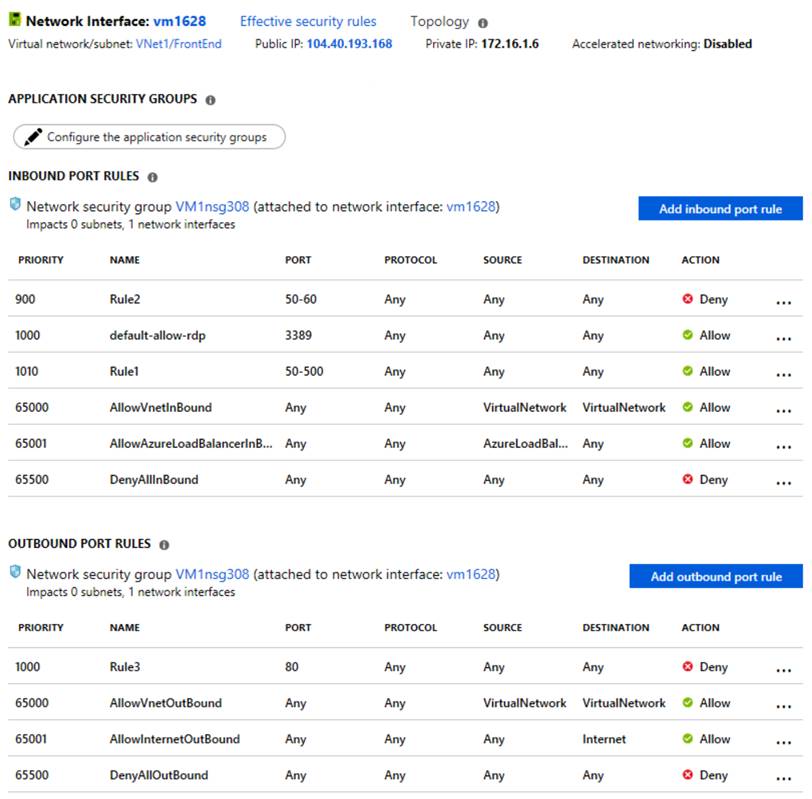Open the ellipsis menu for default-allow-rdp rule

[783, 336]
